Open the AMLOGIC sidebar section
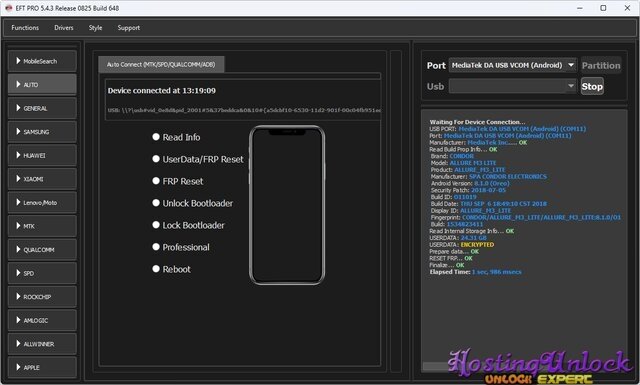 (42, 320)
